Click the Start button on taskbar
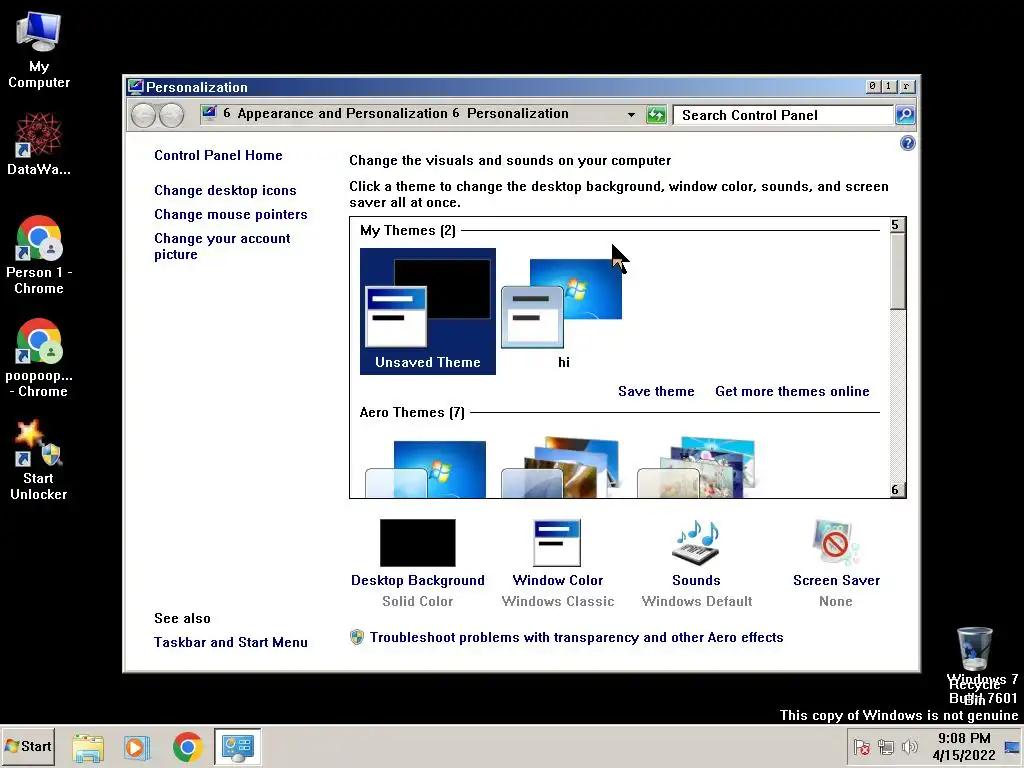Screen dimensions: 1024x768 28,746
